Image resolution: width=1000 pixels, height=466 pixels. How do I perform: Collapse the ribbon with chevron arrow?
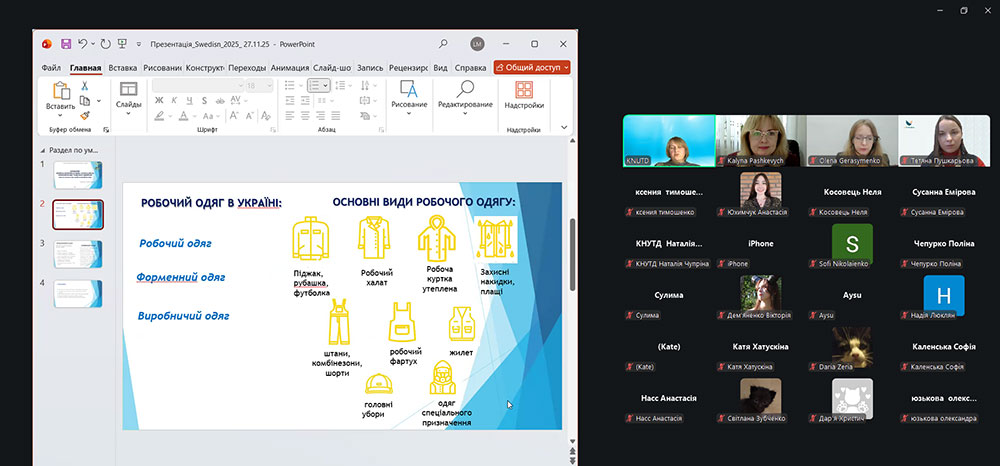pos(564,127)
